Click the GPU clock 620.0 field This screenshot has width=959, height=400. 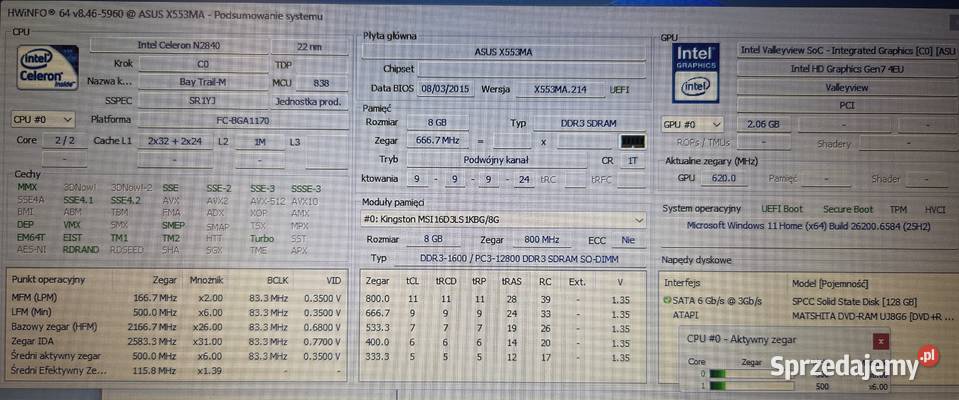click(723, 178)
